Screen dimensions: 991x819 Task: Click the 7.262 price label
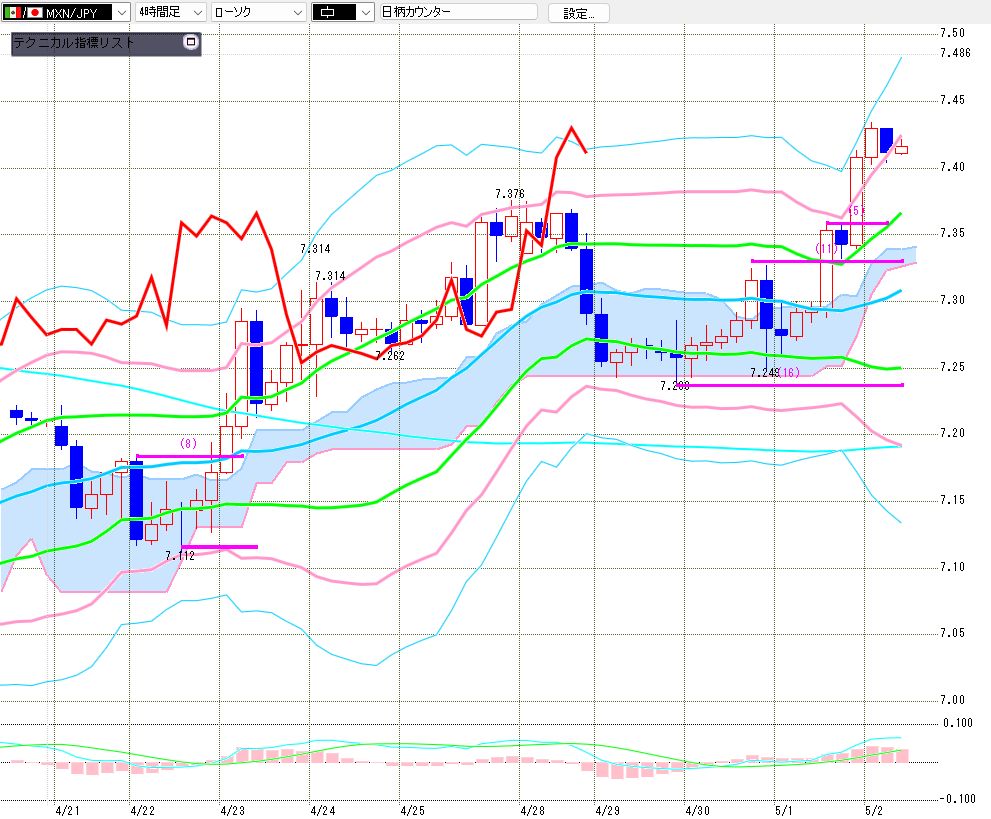[389, 356]
